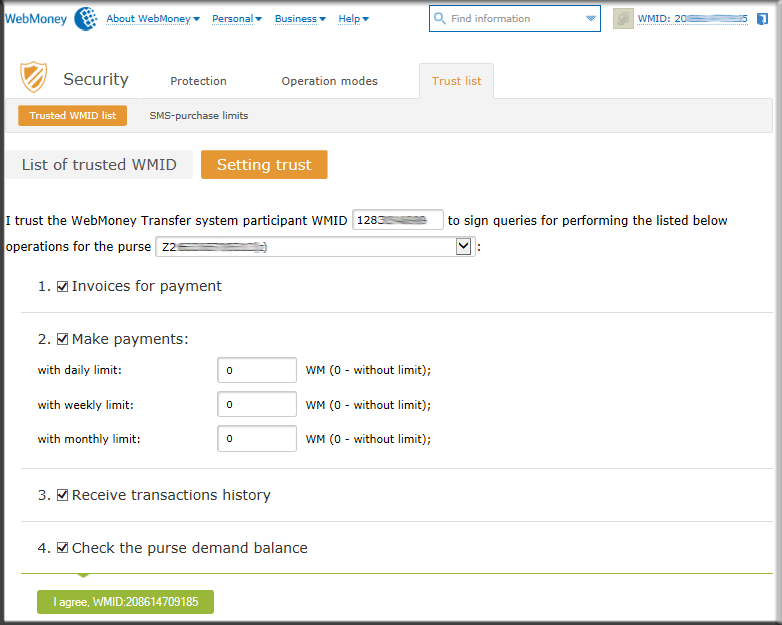Switch to the Protection tab
Image resolution: width=782 pixels, height=625 pixels.
pos(198,81)
